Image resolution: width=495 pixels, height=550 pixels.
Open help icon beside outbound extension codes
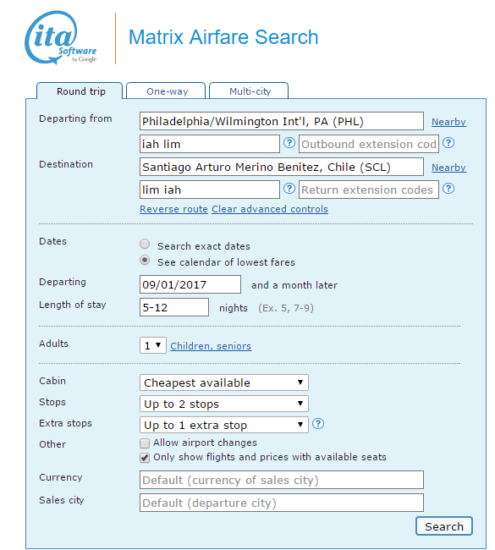[448, 143]
